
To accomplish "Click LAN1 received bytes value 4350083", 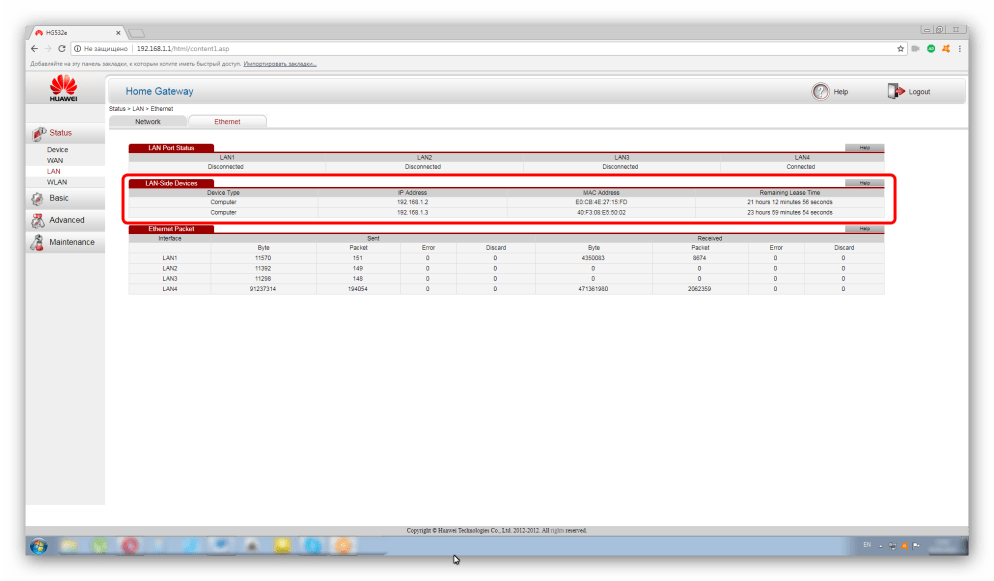I will [x=593, y=258].
